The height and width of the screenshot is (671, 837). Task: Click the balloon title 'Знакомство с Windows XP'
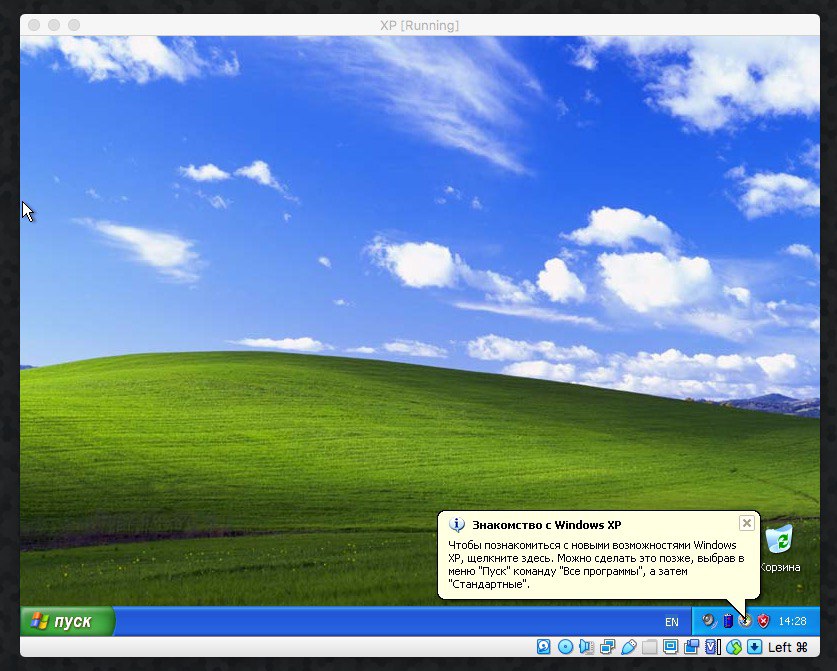(547, 525)
